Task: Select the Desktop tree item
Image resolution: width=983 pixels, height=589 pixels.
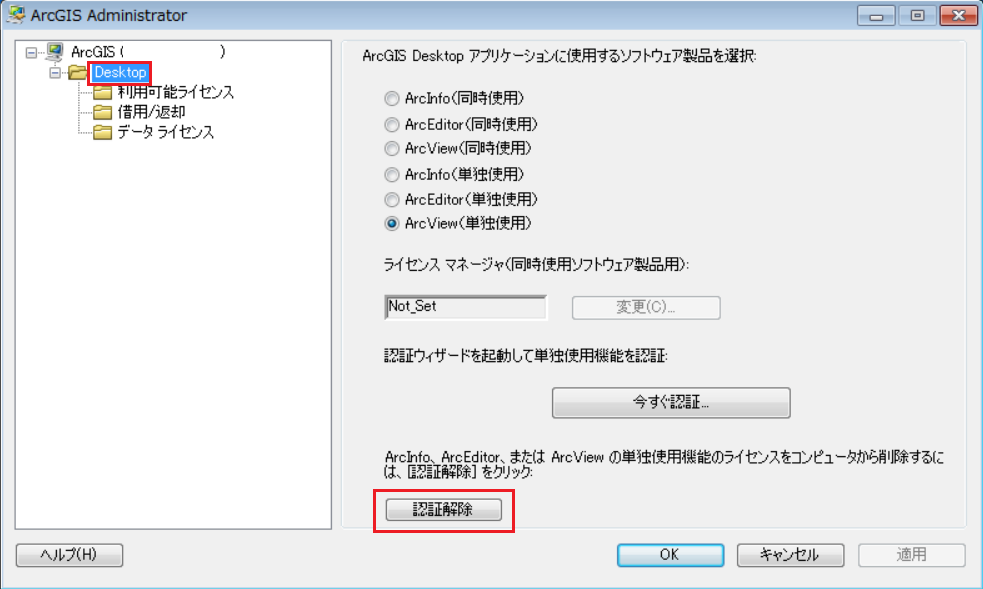Action: tap(120, 72)
